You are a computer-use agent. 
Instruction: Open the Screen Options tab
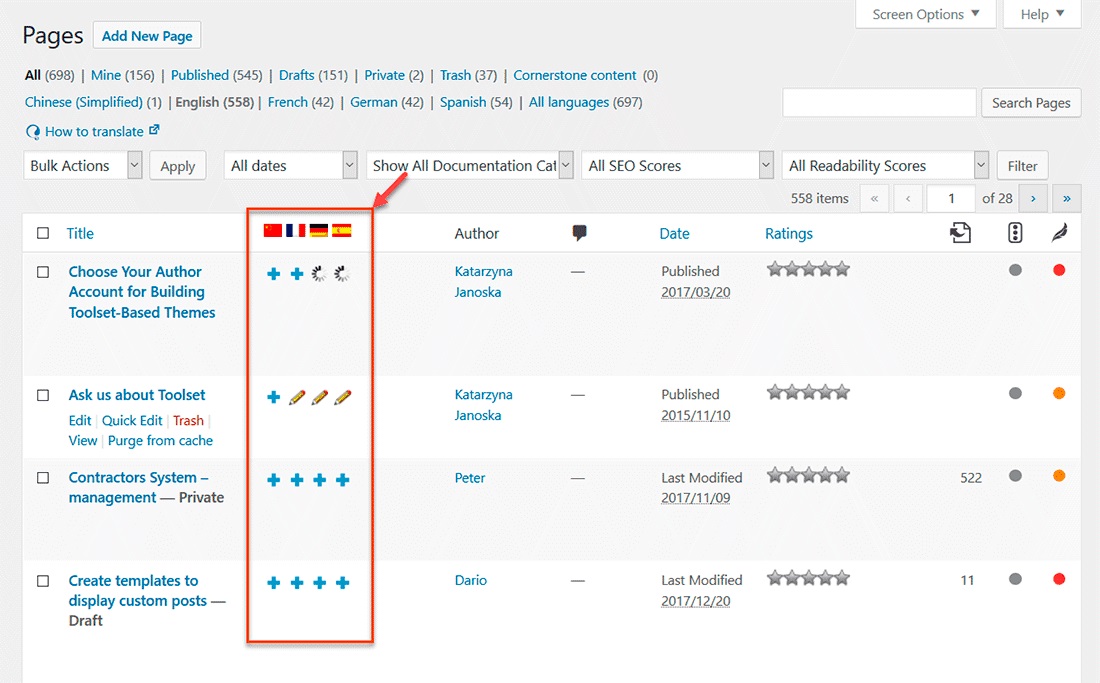[x=926, y=14]
